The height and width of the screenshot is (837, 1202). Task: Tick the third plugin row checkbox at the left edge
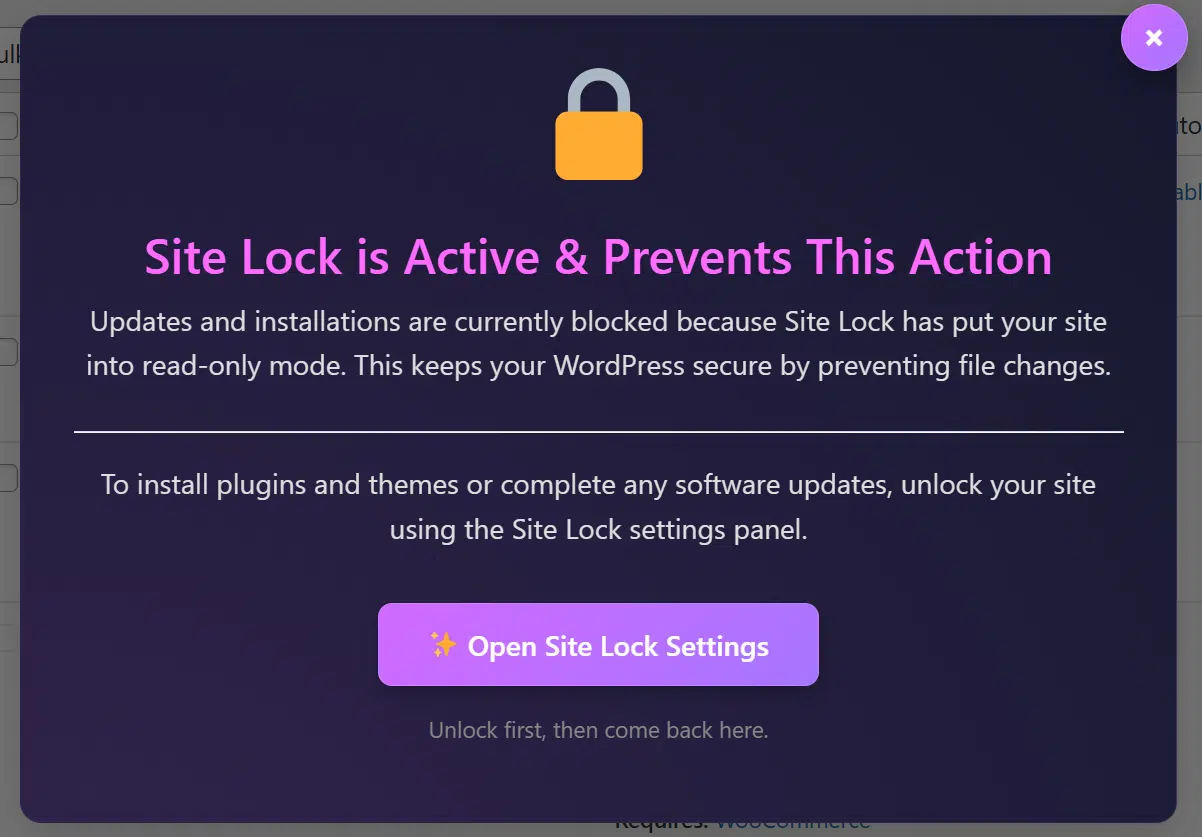pyautogui.click(x=8, y=352)
